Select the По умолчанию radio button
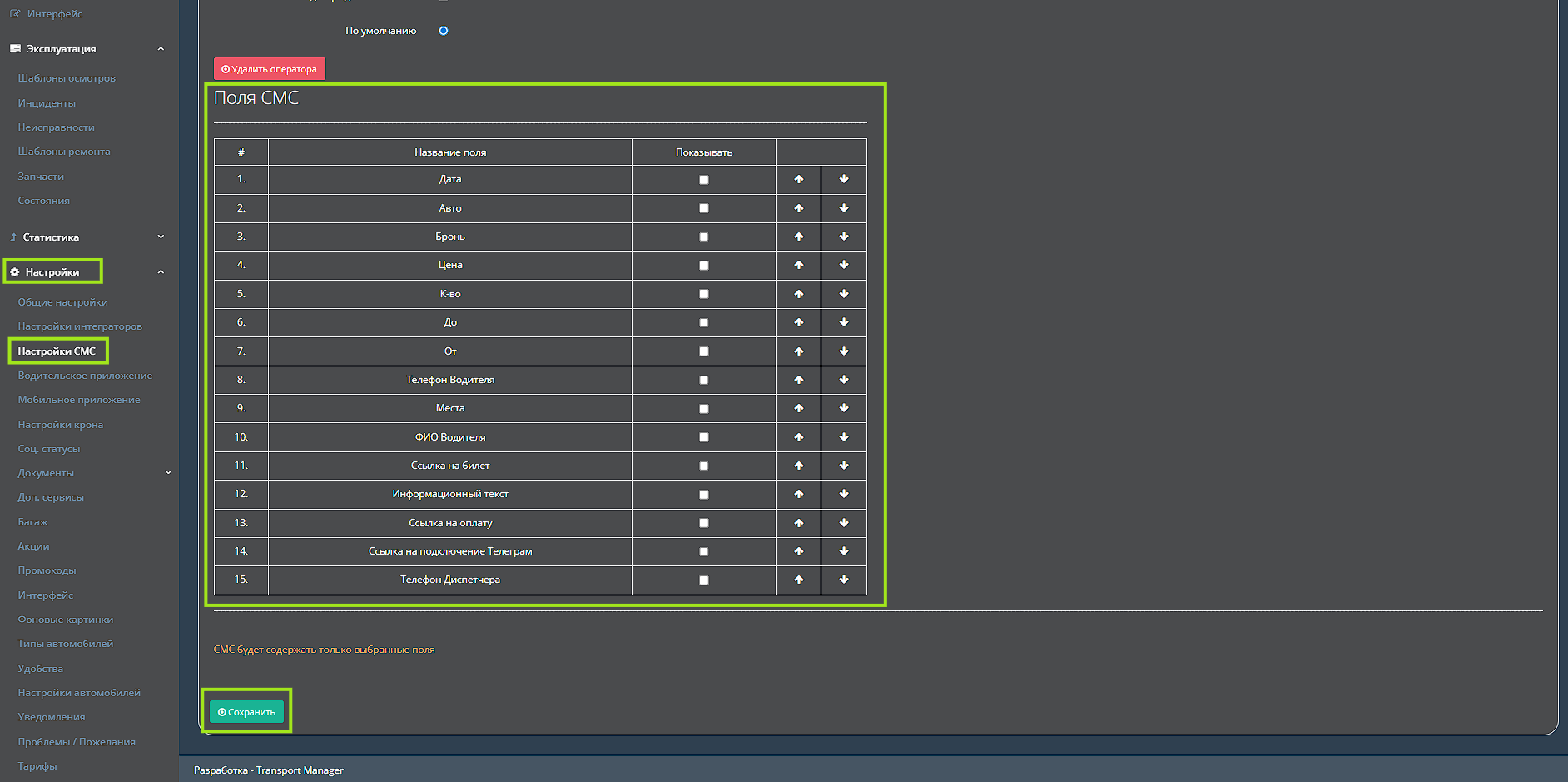The height and width of the screenshot is (782, 1568). pos(443,31)
